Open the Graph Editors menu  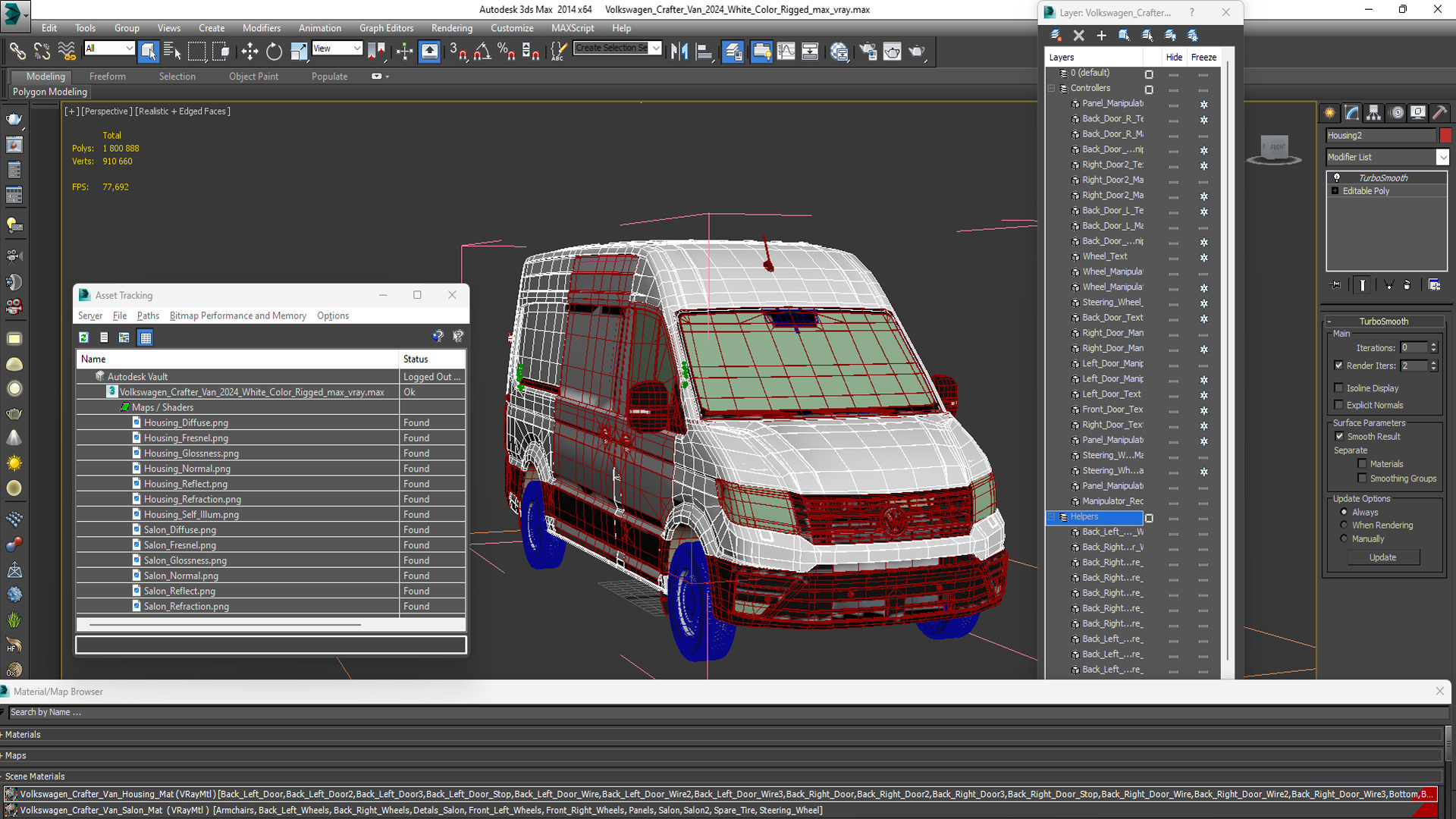[386, 28]
